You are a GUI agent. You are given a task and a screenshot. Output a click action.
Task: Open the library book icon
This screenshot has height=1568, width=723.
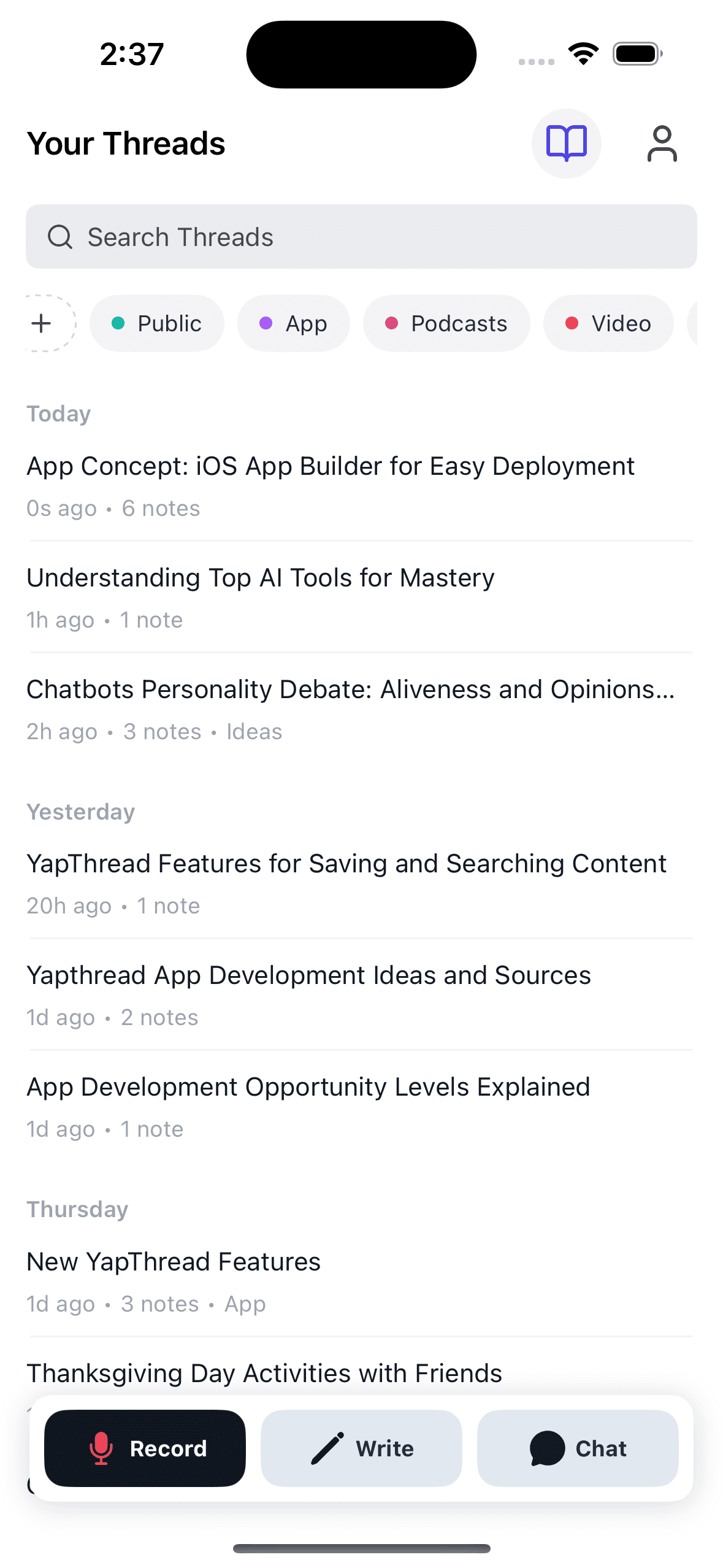coord(566,144)
